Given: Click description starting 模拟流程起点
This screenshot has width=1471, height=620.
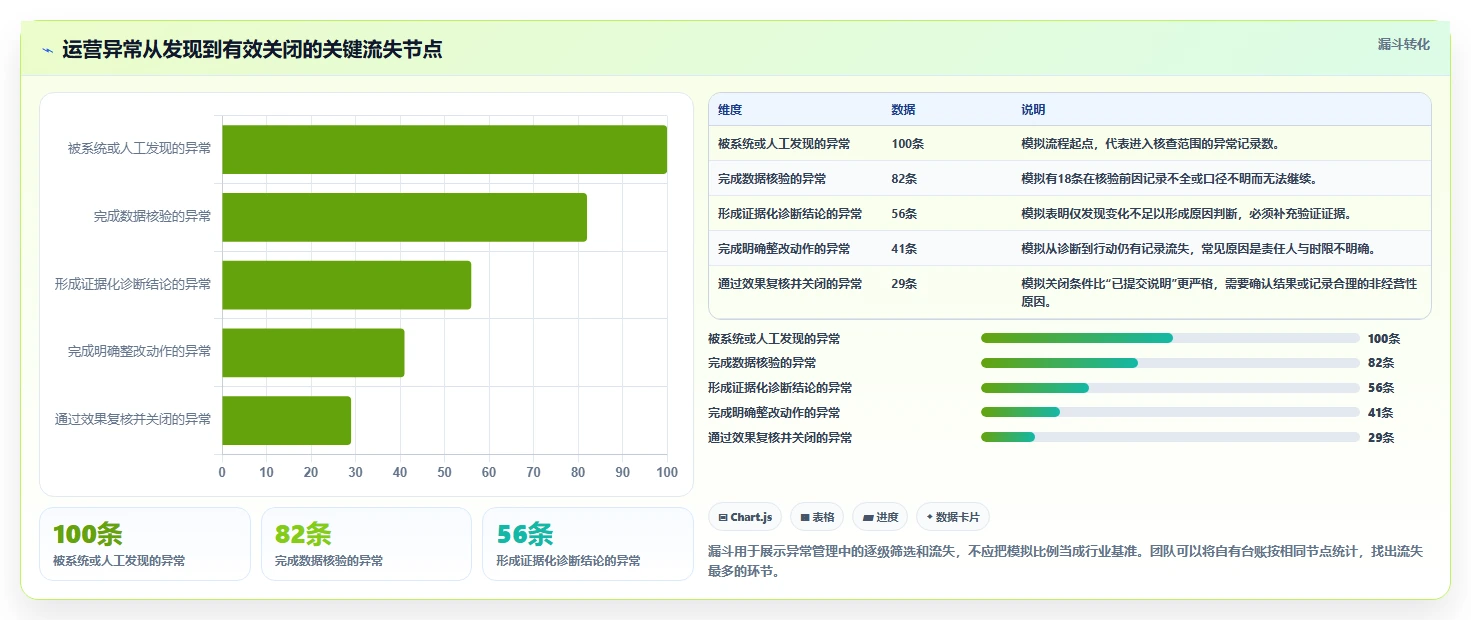Looking at the screenshot, I should (x=1150, y=144).
